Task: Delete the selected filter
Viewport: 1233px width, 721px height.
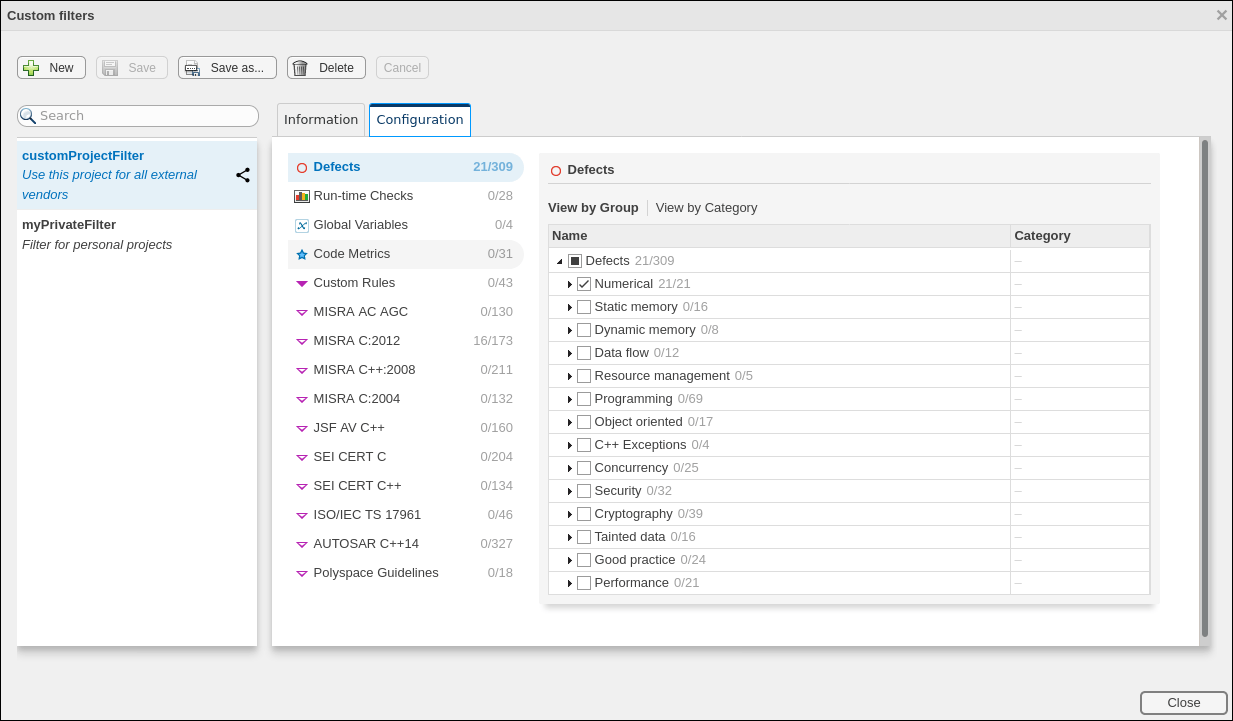Action: coord(326,67)
